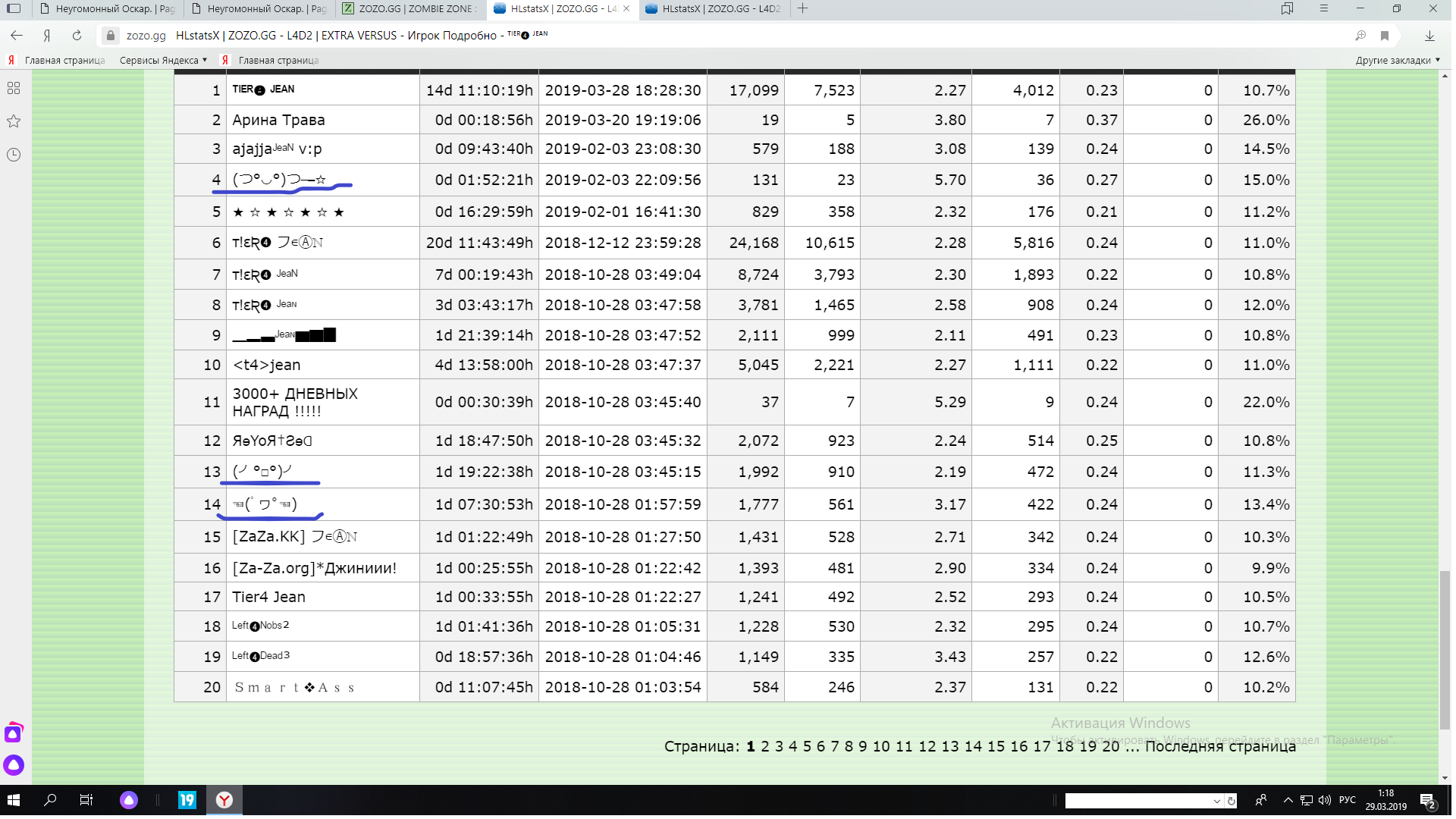Click the browser back arrow
Screen dimensions: 1456x819
pyautogui.click(x=17, y=36)
